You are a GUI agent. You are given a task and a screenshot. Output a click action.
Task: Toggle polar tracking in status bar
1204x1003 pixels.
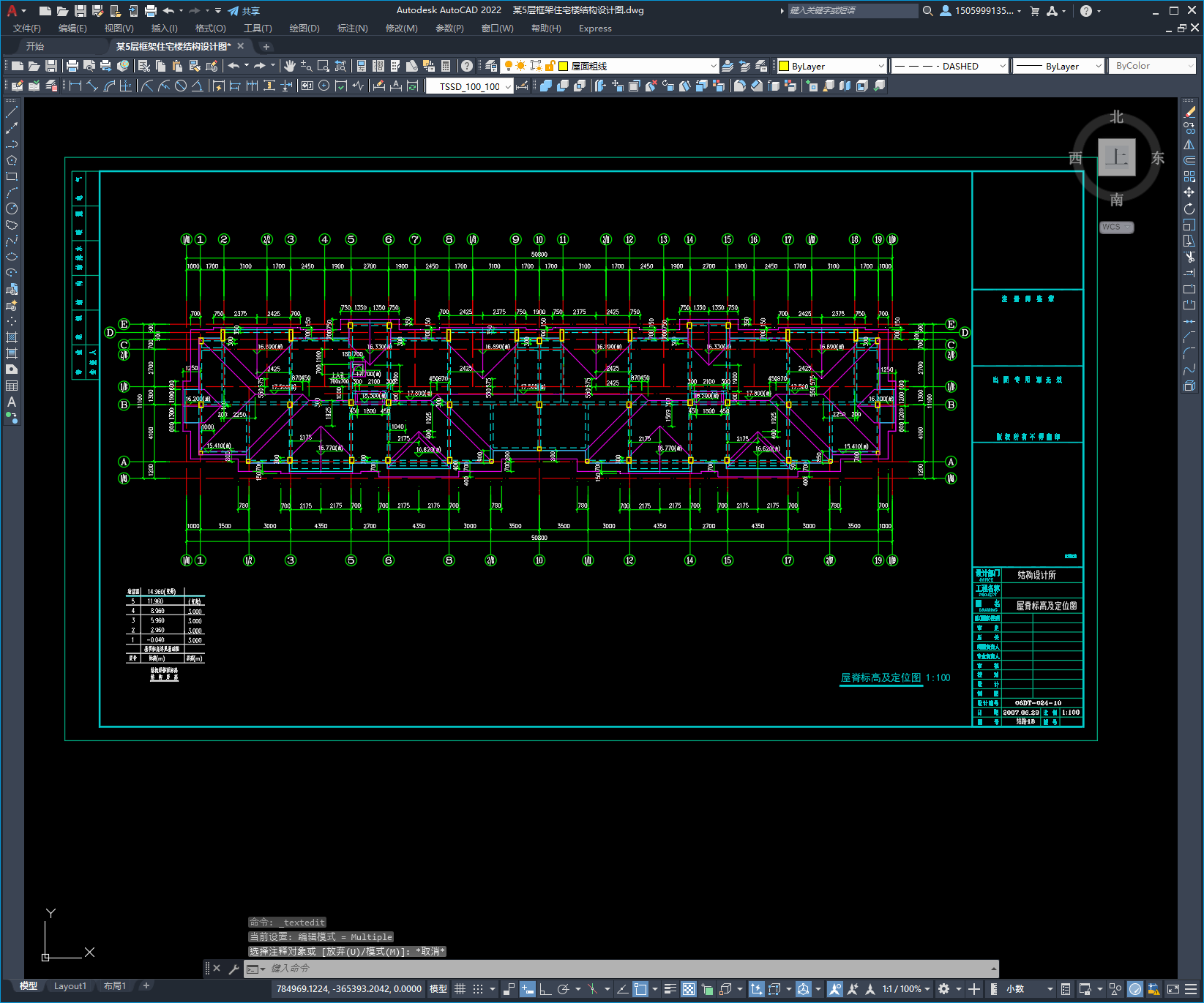(563, 989)
